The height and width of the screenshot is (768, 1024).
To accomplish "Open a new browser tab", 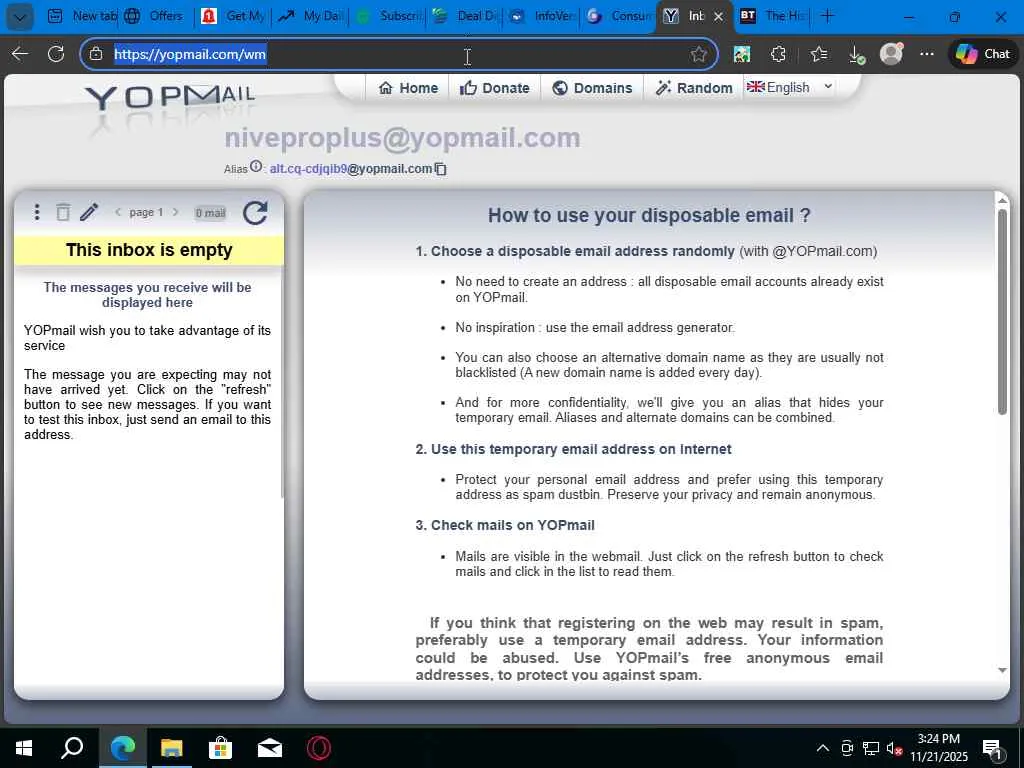I will tap(827, 16).
